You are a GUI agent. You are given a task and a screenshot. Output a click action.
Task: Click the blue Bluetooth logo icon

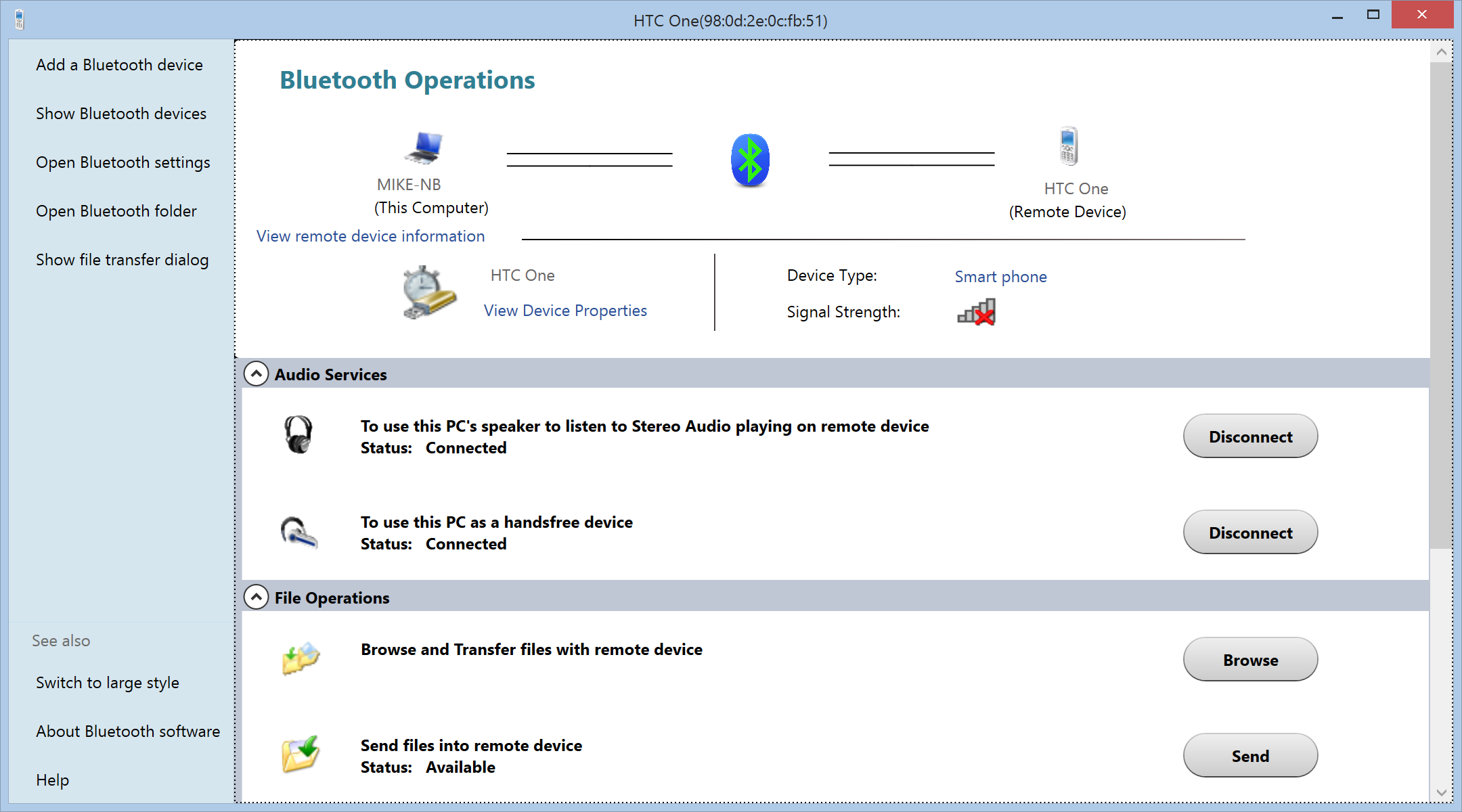750,160
